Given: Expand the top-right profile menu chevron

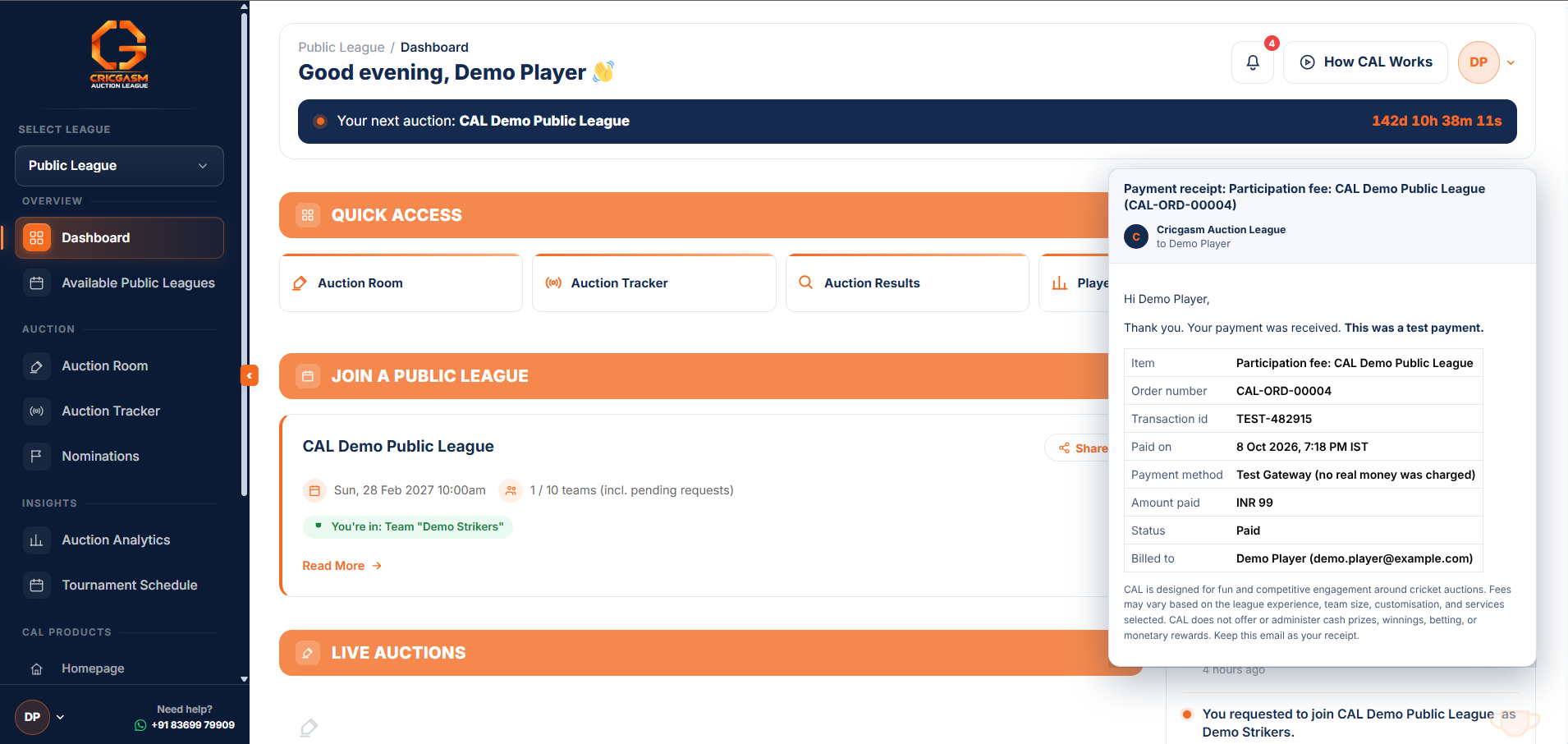Looking at the screenshot, I should click(1511, 62).
